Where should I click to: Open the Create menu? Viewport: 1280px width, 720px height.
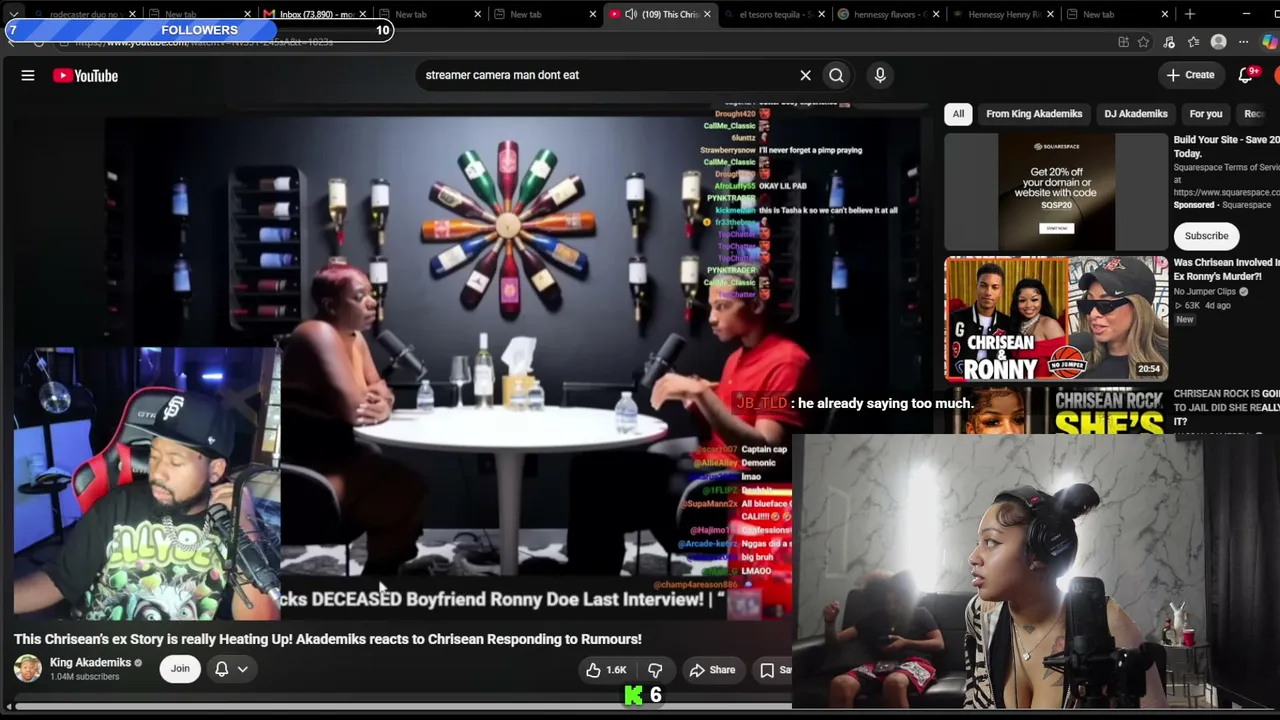(x=1190, y=75)
